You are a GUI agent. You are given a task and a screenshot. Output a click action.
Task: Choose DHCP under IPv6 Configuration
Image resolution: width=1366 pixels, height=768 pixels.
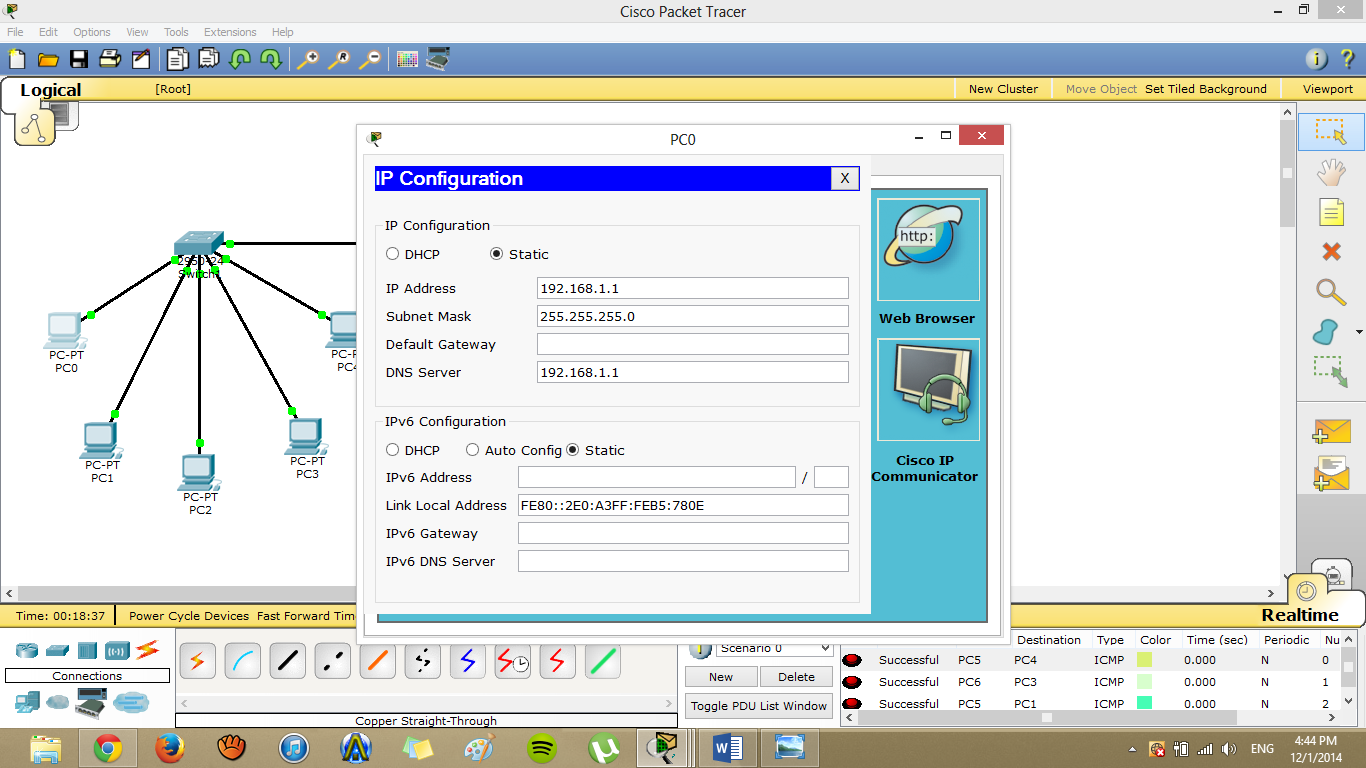tap(393, 449)
